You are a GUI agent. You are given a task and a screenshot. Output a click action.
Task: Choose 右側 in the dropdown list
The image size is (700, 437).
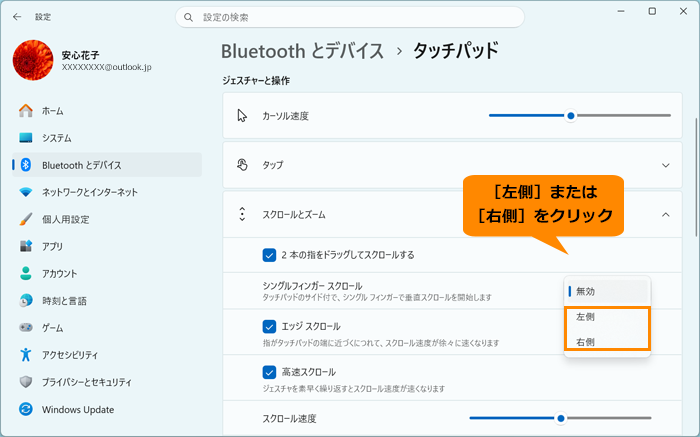click(607, 342)
